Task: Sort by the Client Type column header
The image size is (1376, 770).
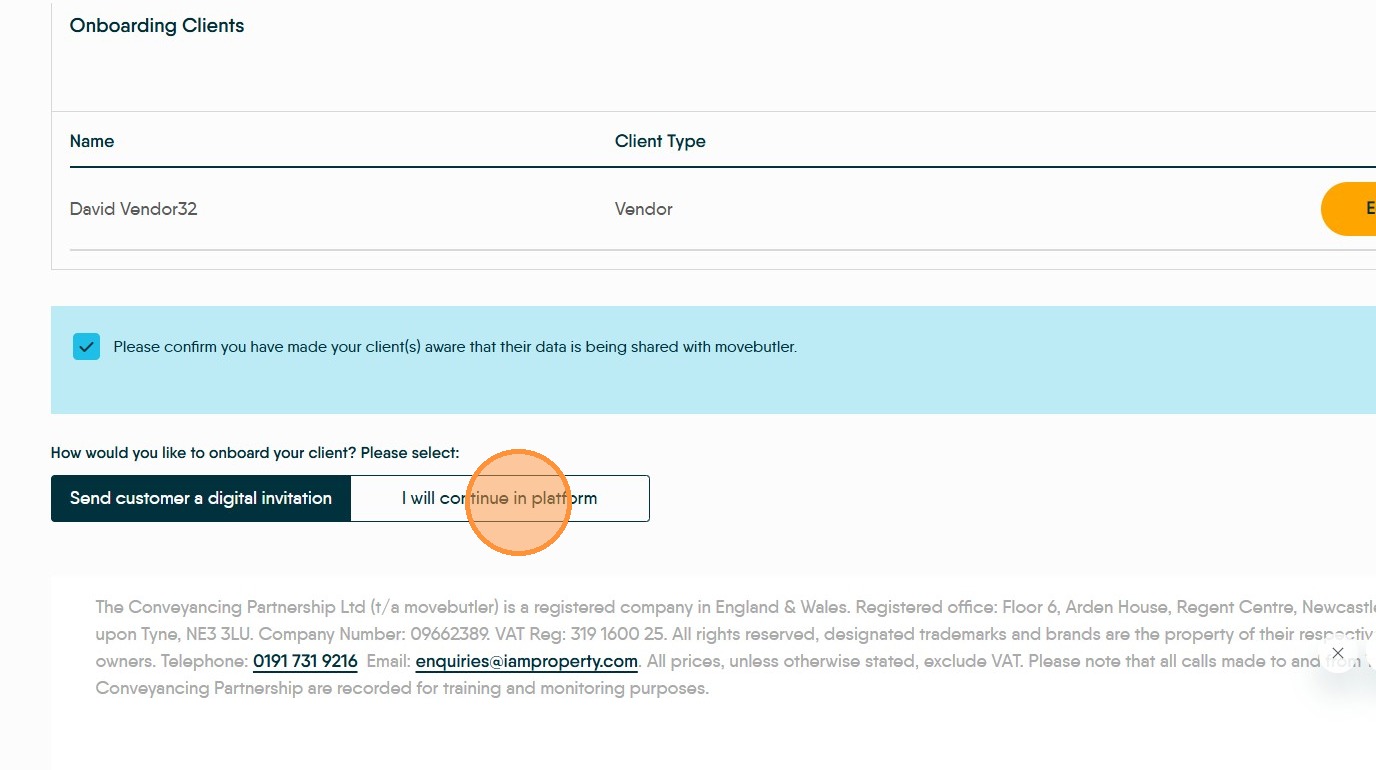Action: click(660, 141)
